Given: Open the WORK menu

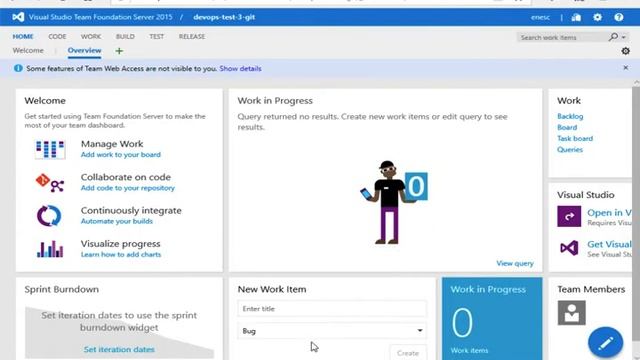Looking at the screenshot, I should (91, 36).
